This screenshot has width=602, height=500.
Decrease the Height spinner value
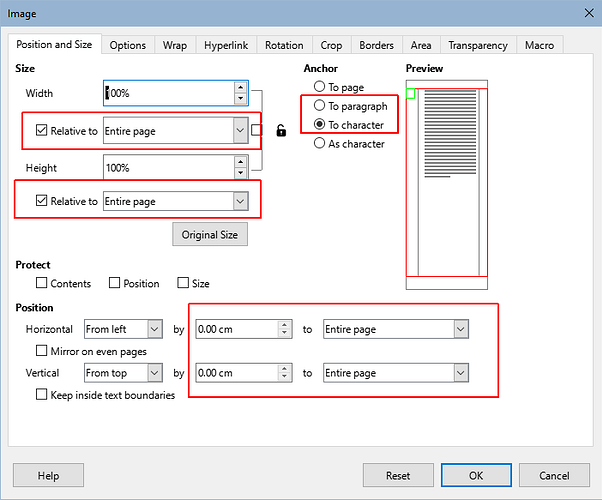(x=241, y=173)
